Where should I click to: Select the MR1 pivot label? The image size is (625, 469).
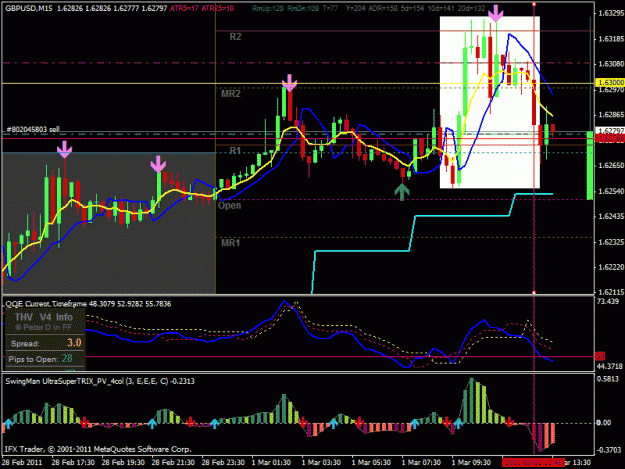pyautogui.click(x=230, y=242)
